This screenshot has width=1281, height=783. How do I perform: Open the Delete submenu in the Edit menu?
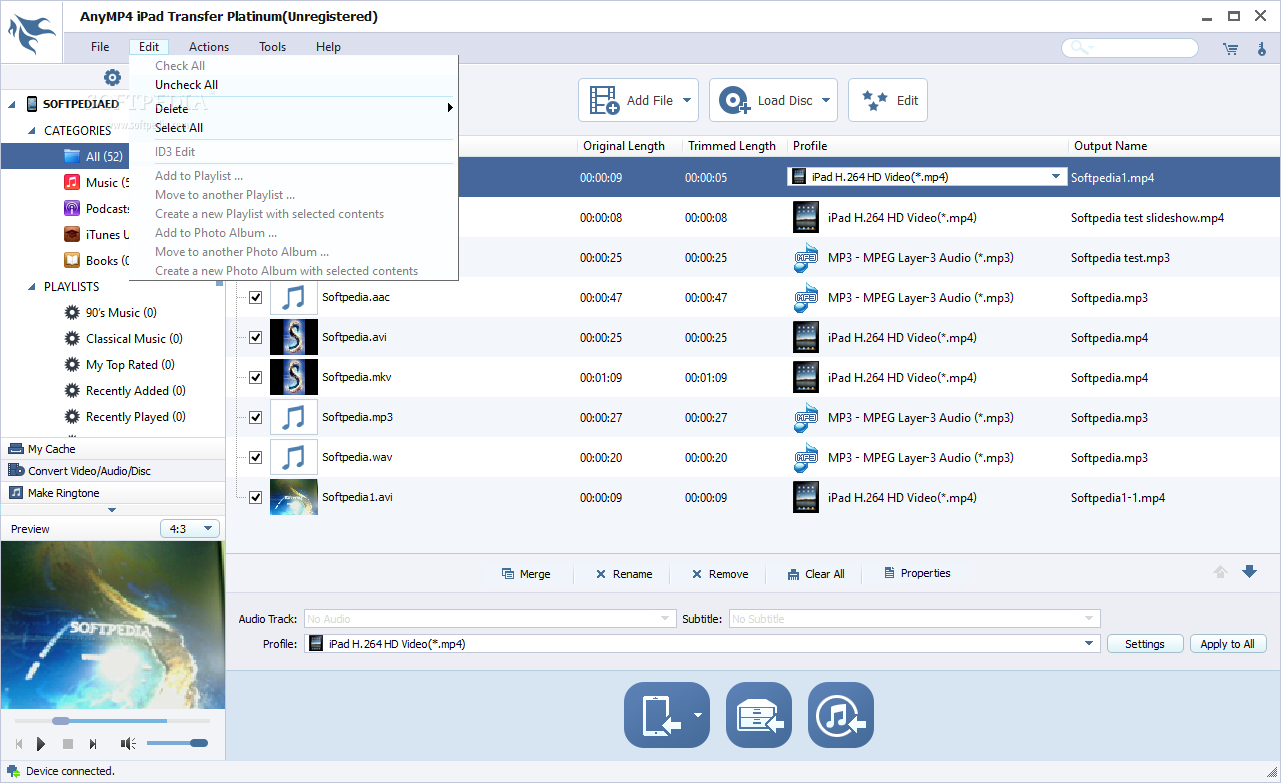(x=293, y=108)
